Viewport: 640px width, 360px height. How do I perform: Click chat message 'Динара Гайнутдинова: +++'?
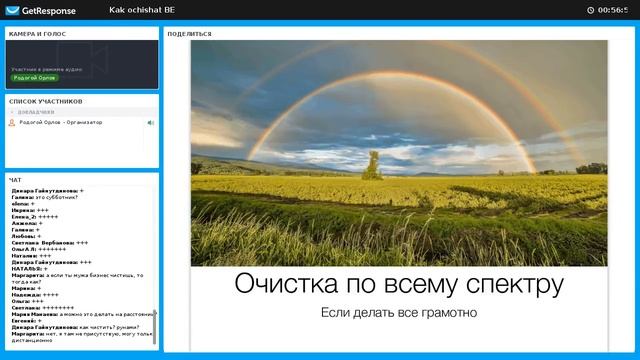[x=51, y=262]
